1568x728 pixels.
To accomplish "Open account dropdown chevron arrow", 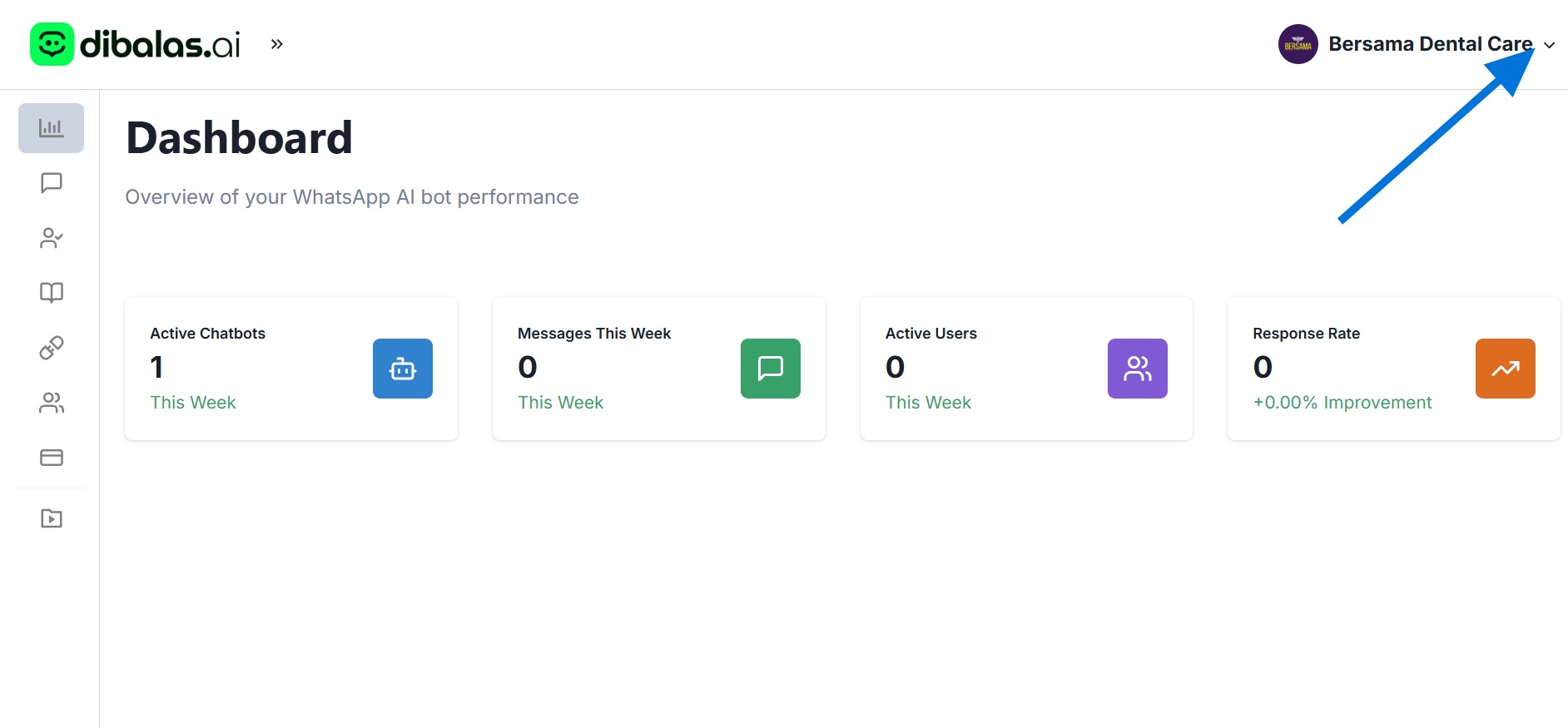I will pos(1549,45).
